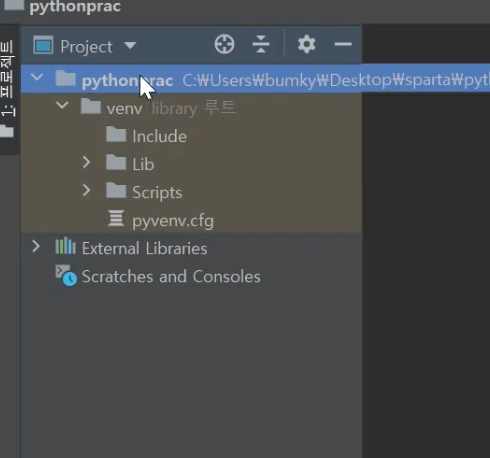Image resolution: width=490 pixels, height=458 pixels.
Task: Click the Project view title label
Action: [x=86, y=46]
